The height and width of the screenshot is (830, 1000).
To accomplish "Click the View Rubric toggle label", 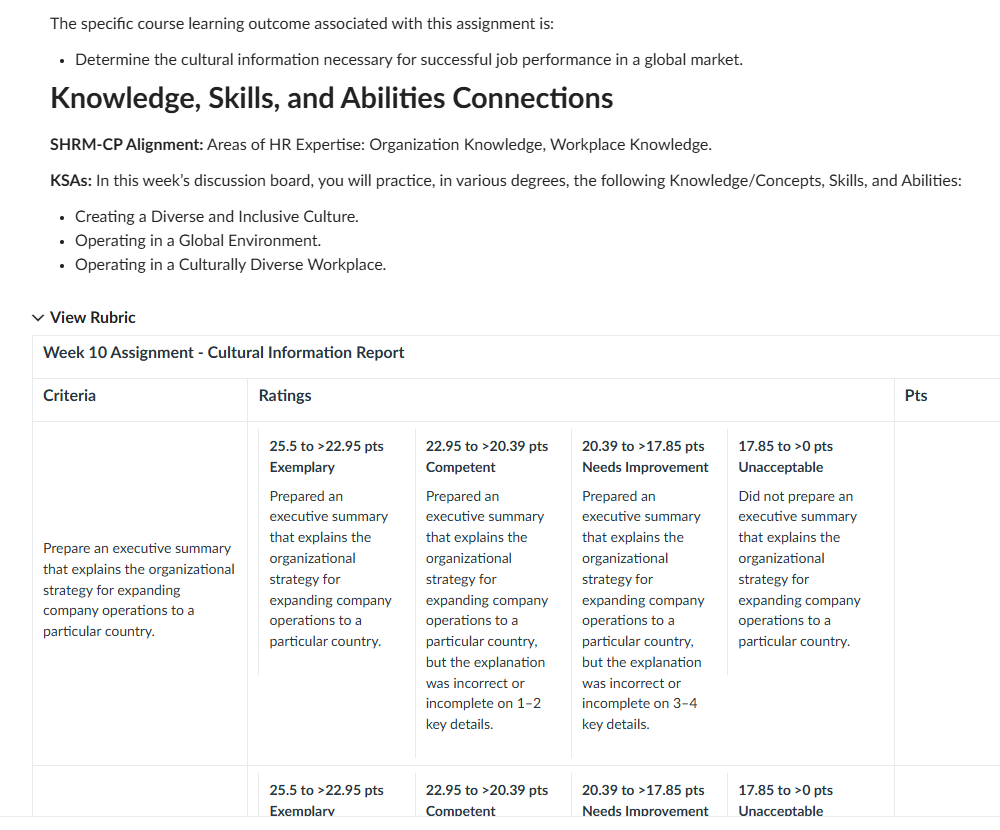I will pyautogui.click(x=92, y=318).
